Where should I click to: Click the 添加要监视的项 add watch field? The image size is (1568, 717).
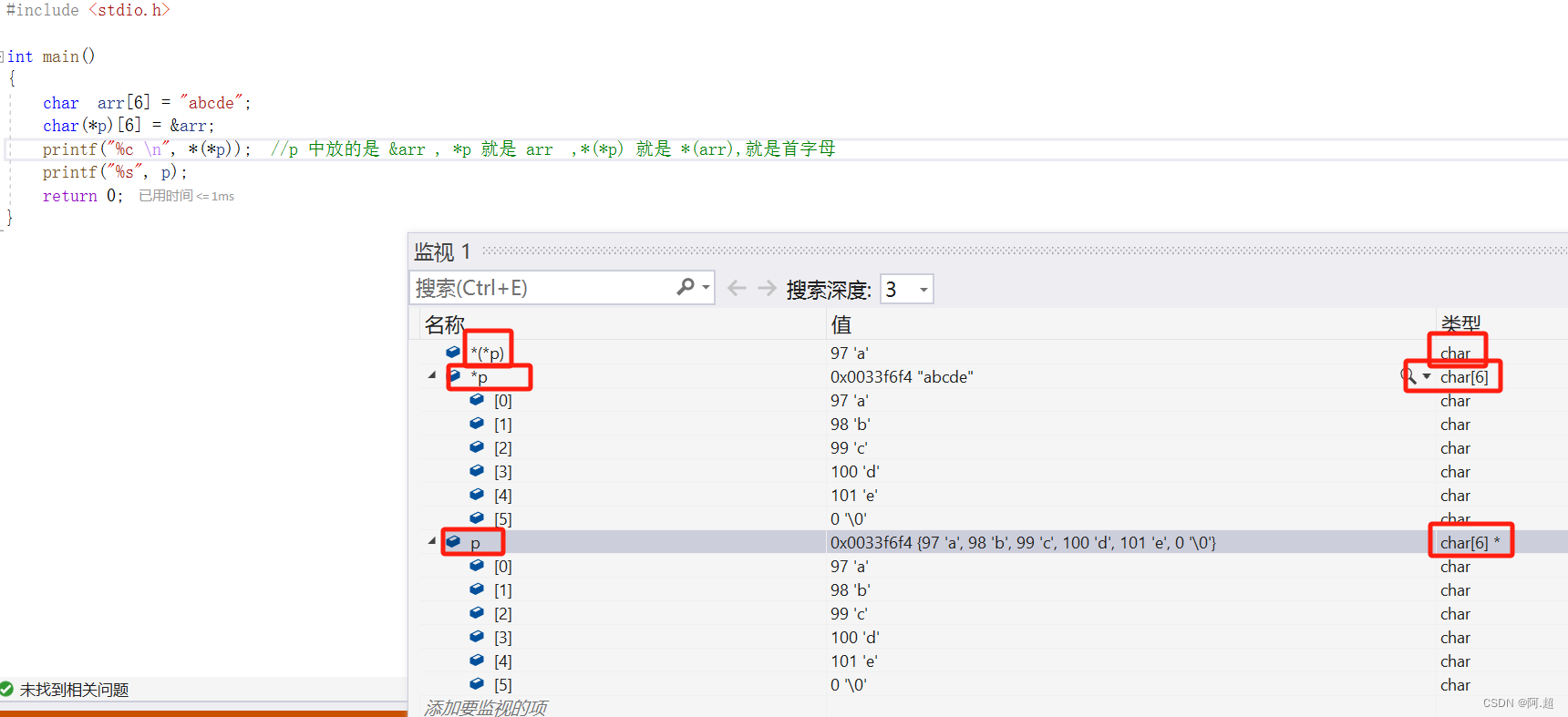(x=486, y=707)
